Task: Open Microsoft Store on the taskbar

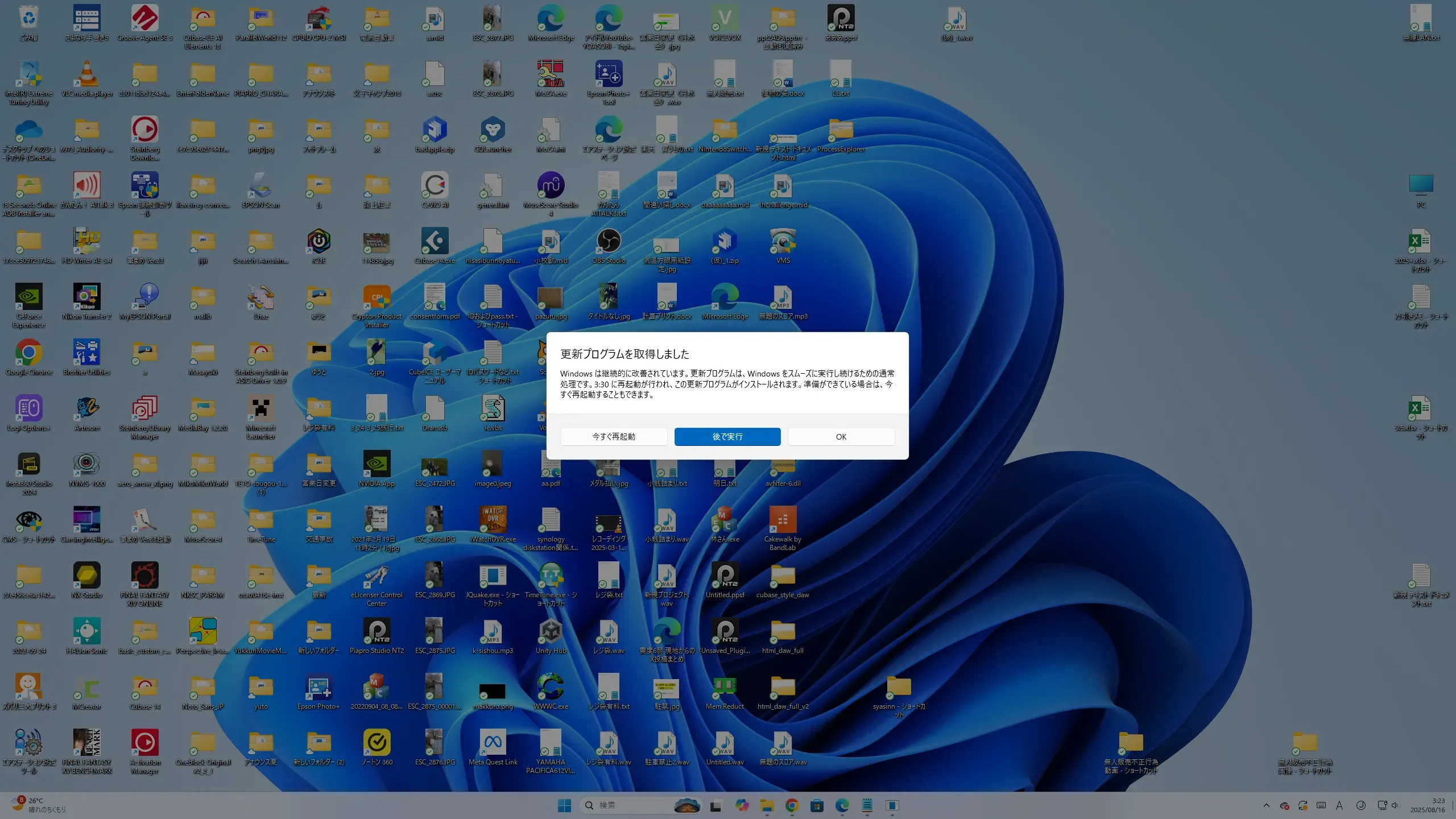Action: [817, 805]
